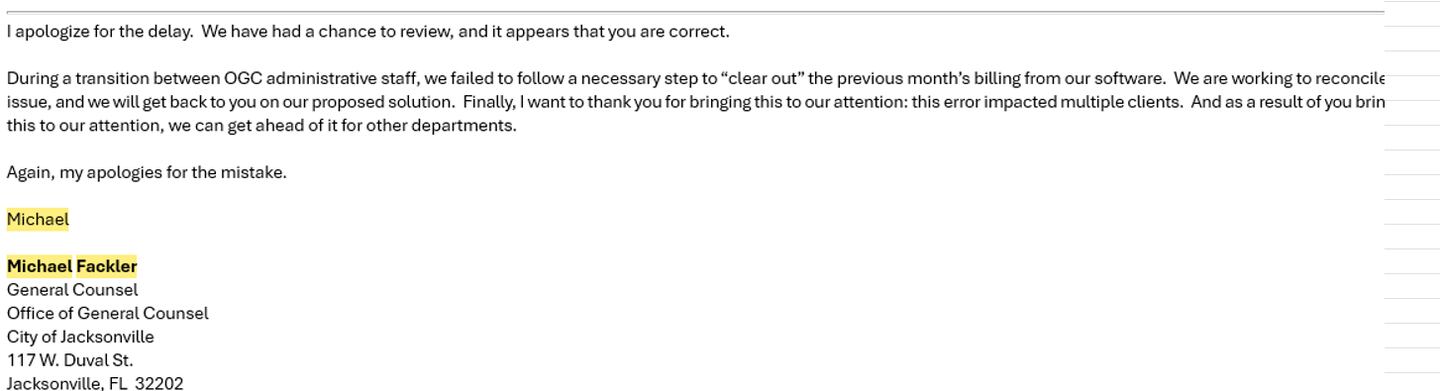Click the highlighted word "Michael" sign-off
The width and height of the screenshot is (1440, 391).
point(38,219)
